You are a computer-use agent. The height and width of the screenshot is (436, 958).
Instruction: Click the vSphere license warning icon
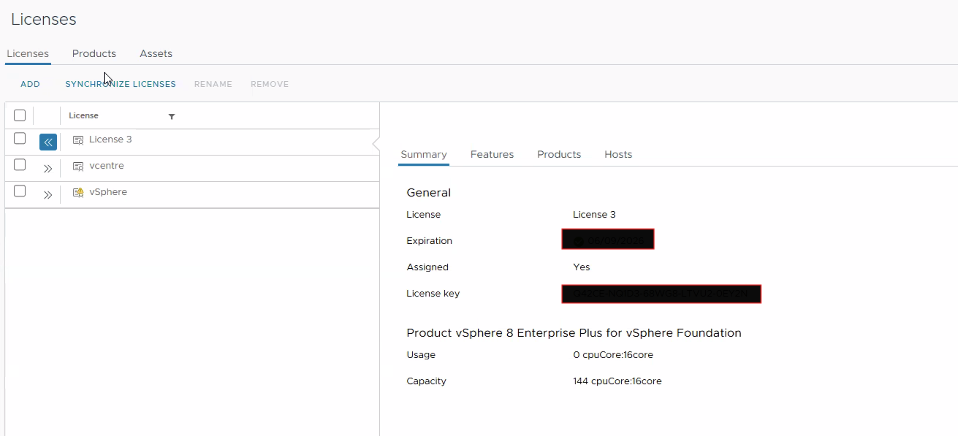pos(78,192)
